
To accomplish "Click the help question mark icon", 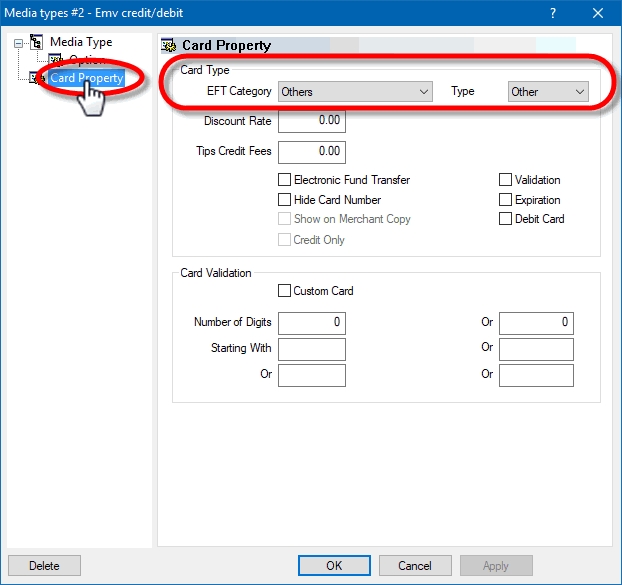I will pyautogui.click(x=554, y=13).
